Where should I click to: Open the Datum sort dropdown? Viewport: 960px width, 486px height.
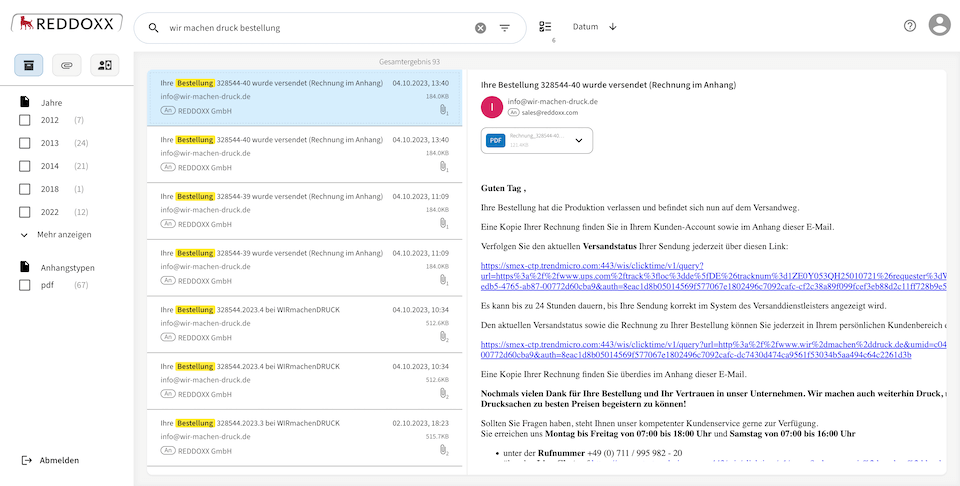(585, 27)
